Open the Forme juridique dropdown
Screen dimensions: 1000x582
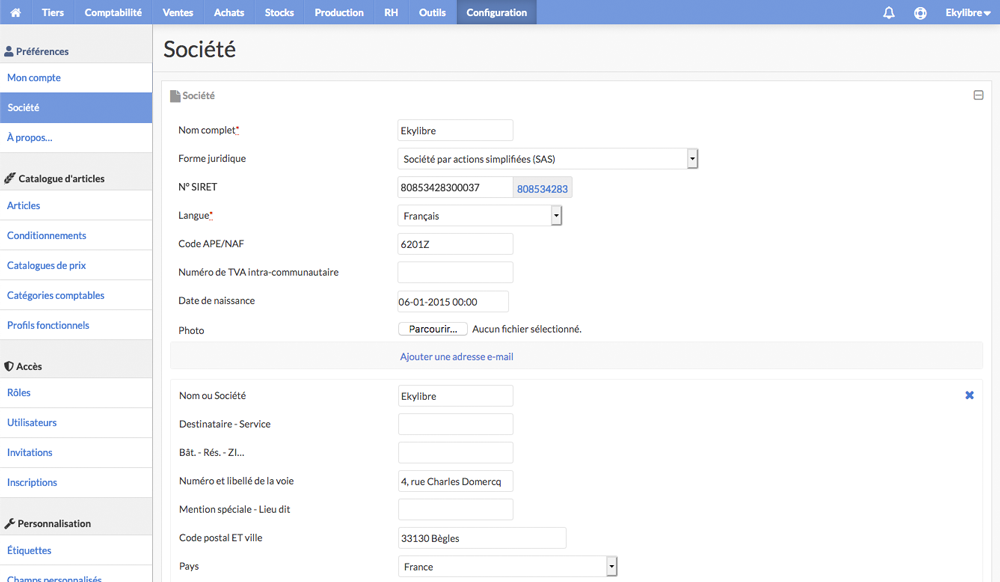coord(548,159)
